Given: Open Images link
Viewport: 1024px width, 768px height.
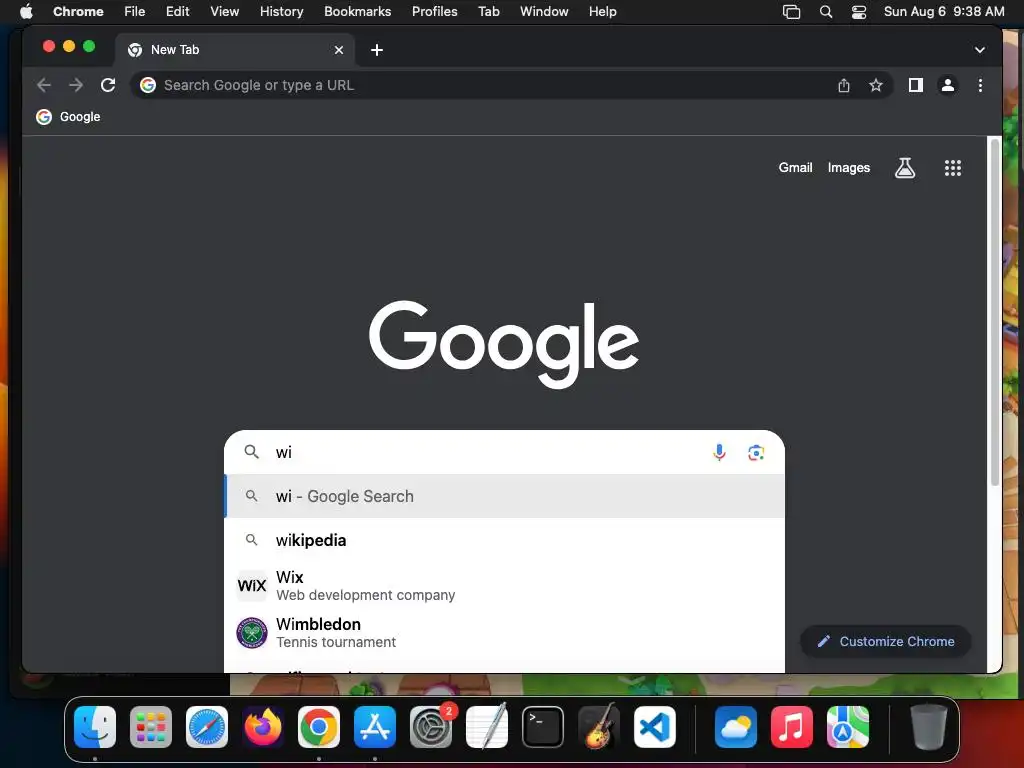Looking at the screenshot, I should coord(848,168).
